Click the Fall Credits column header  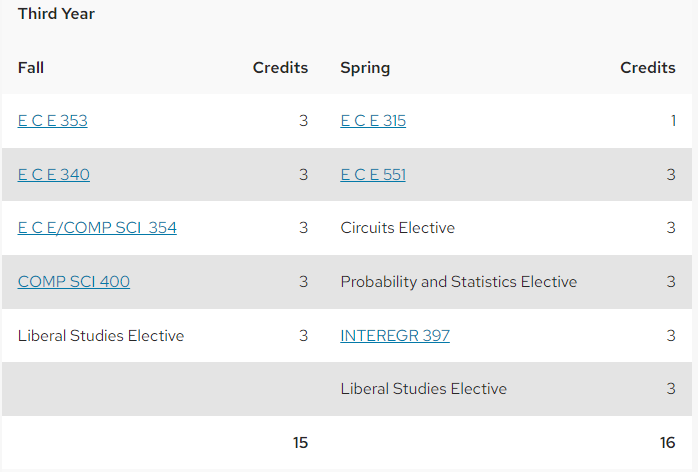tap(280, 68)
